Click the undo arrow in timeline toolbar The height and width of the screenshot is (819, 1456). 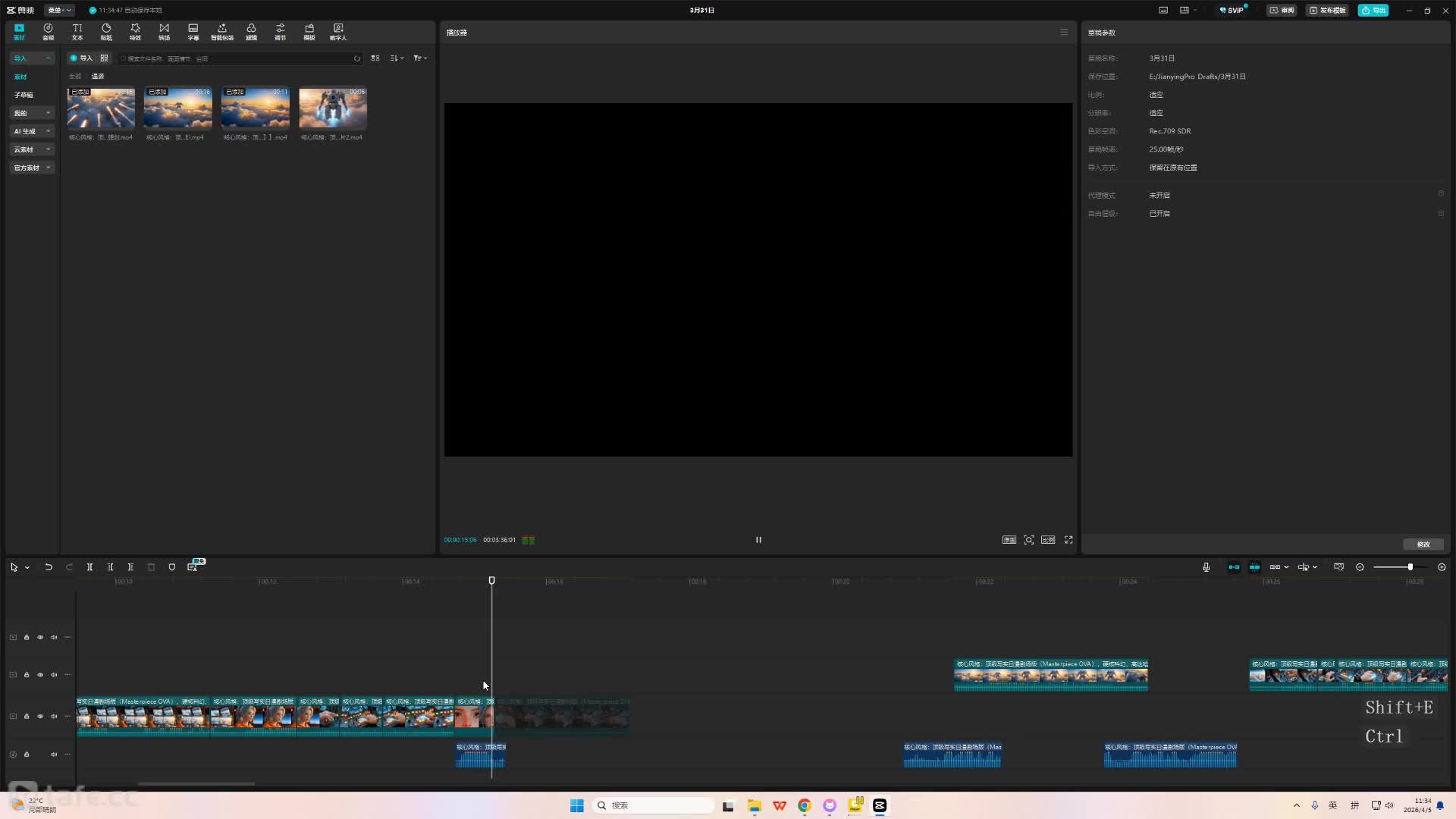pos(49,567)
